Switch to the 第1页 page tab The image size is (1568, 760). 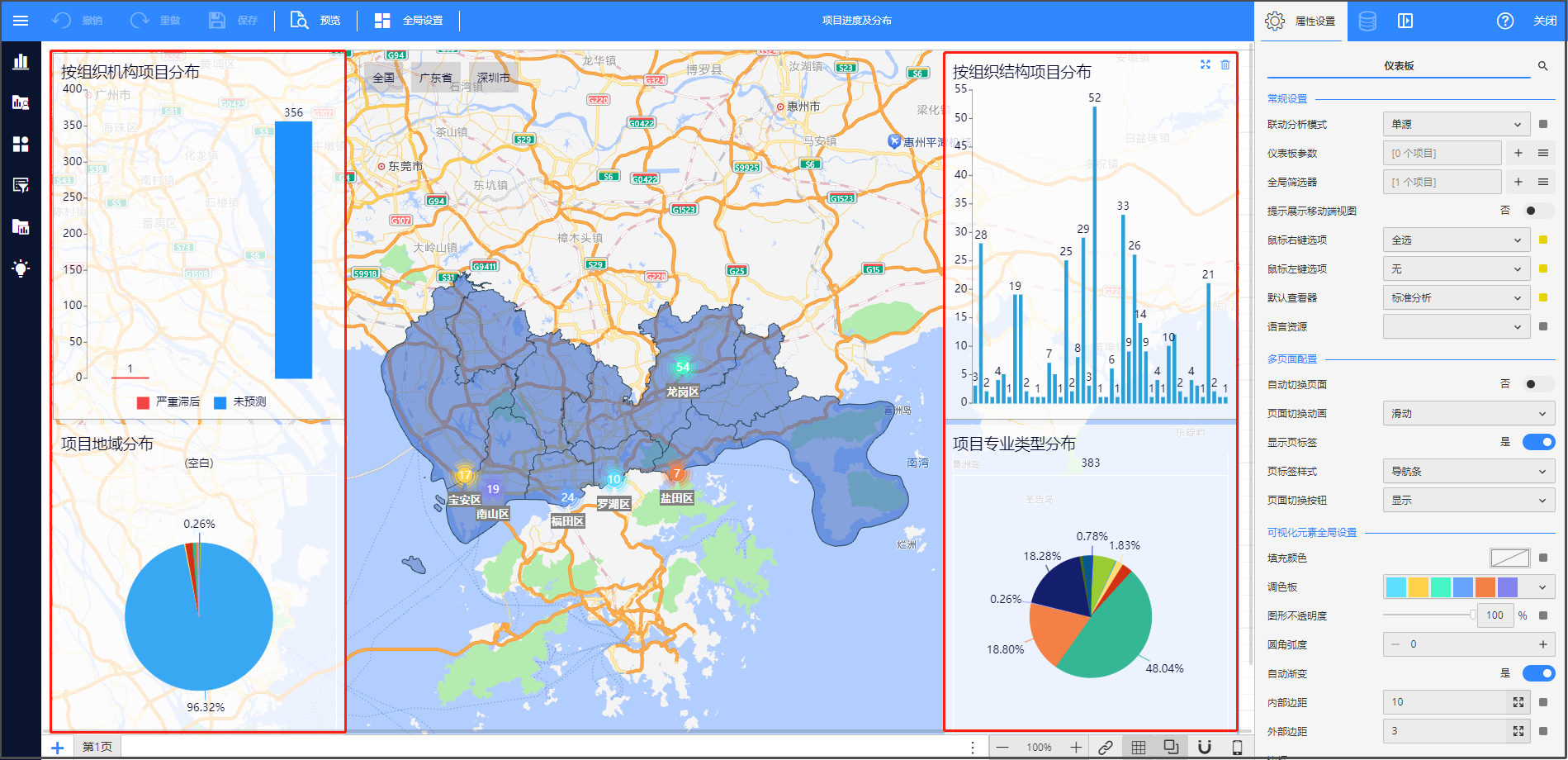(97, 747)
